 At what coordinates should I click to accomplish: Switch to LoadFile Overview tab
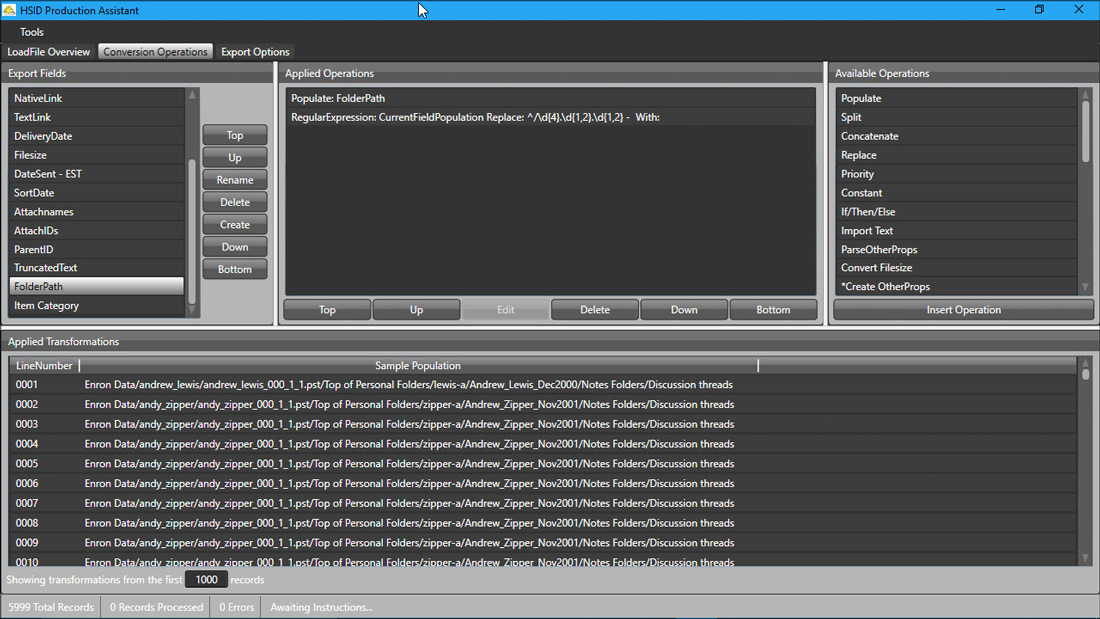(x=49, y=52)
